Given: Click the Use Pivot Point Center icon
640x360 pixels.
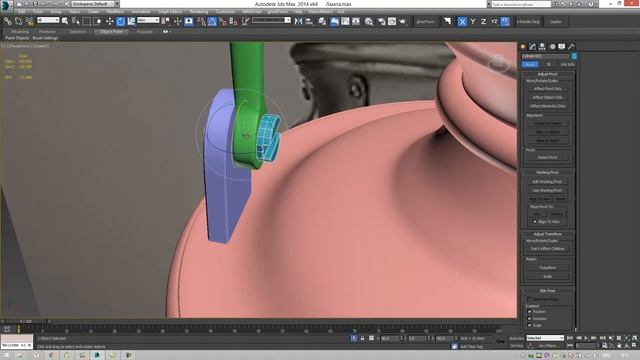Looking at the screenshot, I should (165, 21).
